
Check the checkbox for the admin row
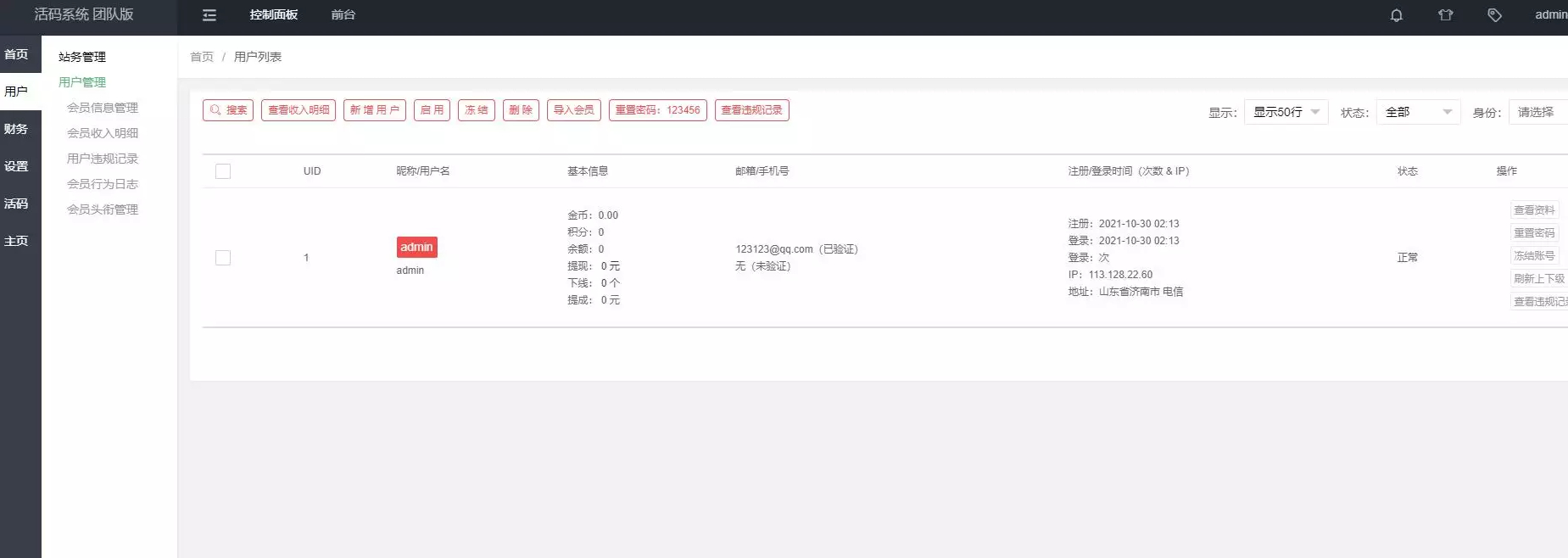[x=223, y=258]
